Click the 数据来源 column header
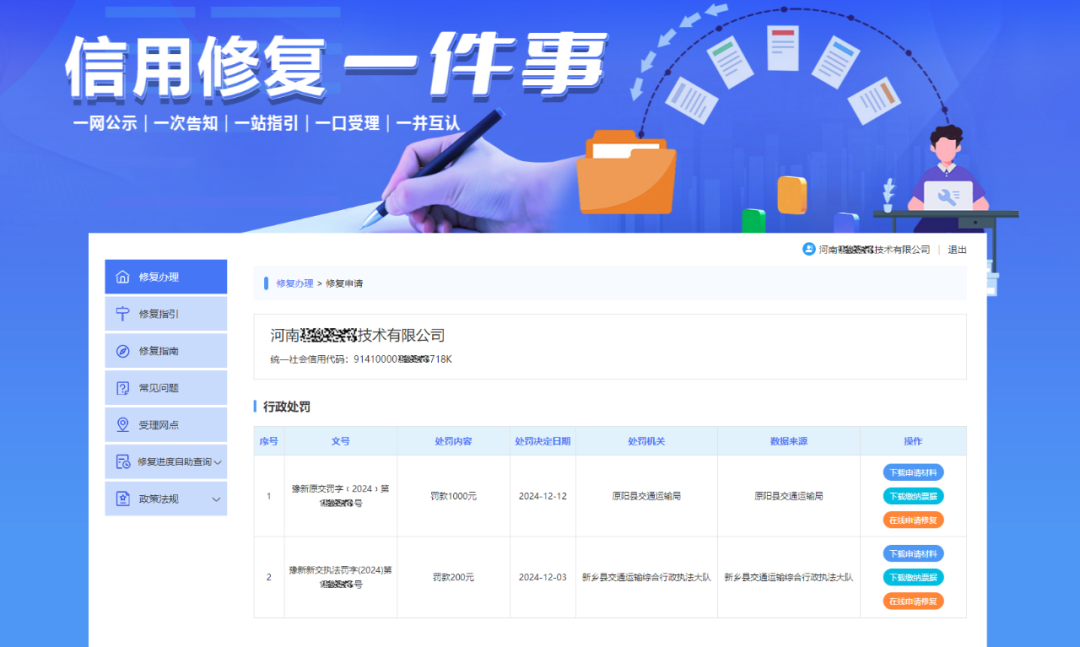The image size is (1080, 647). (x=789, y=441)
